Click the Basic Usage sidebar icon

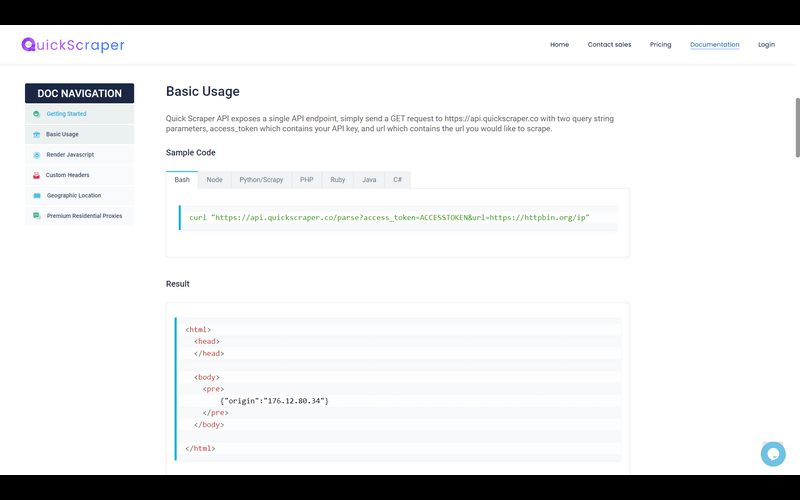coord(37,135)
